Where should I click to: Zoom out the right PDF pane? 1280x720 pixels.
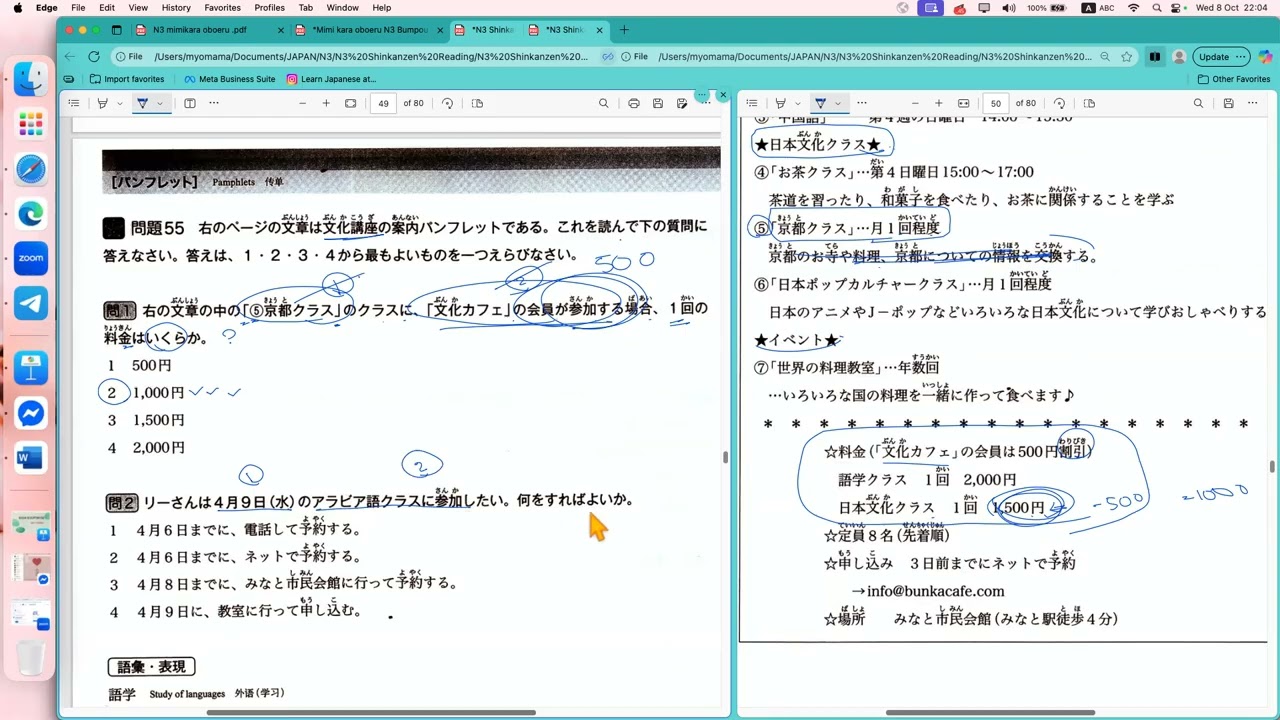click(915, 103)
